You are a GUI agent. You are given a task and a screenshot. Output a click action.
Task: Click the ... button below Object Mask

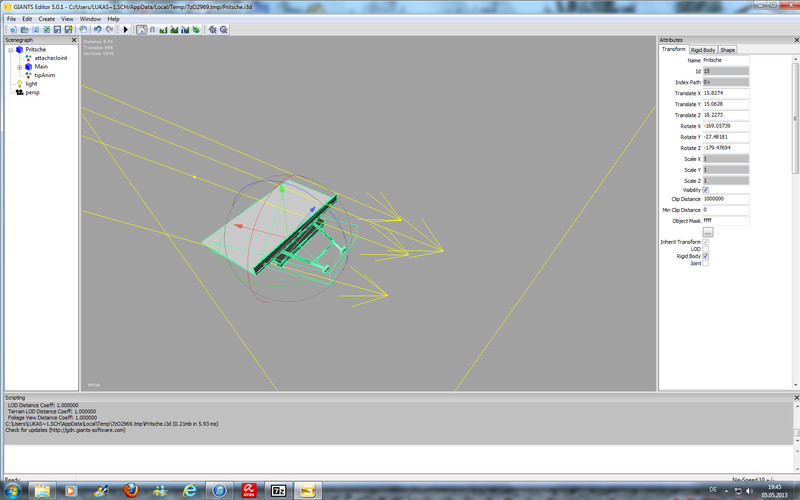point(708,232)
